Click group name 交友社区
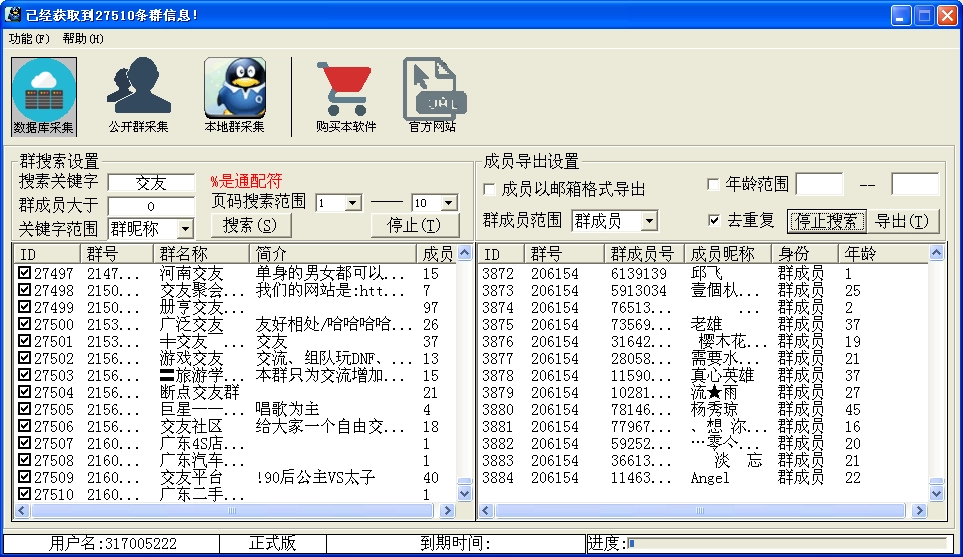Viewport: 963px width, 557px height. point(191,426)
